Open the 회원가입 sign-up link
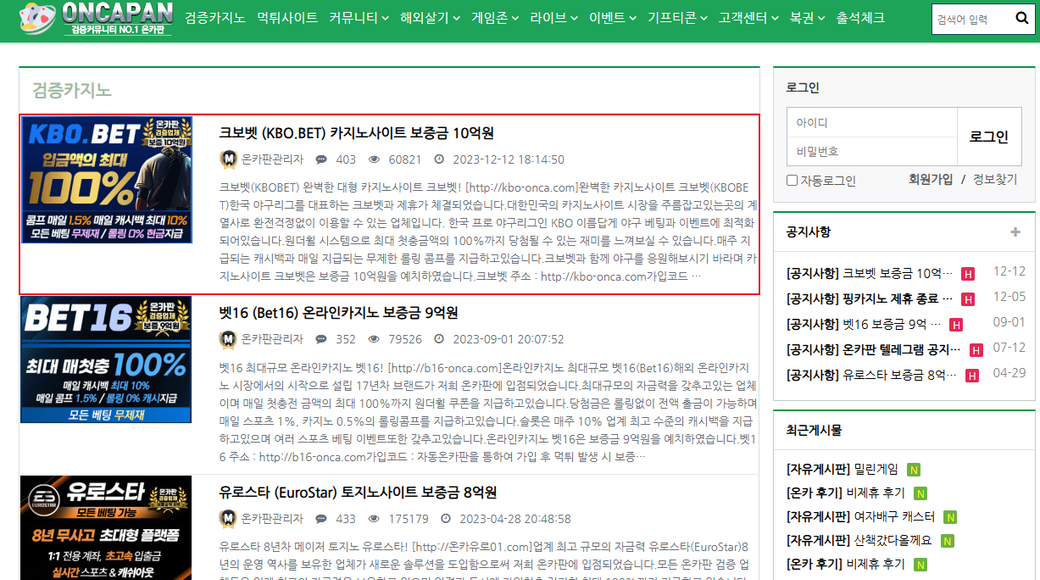This screenshot has height=580, width=1040. [x=930, y=180]
